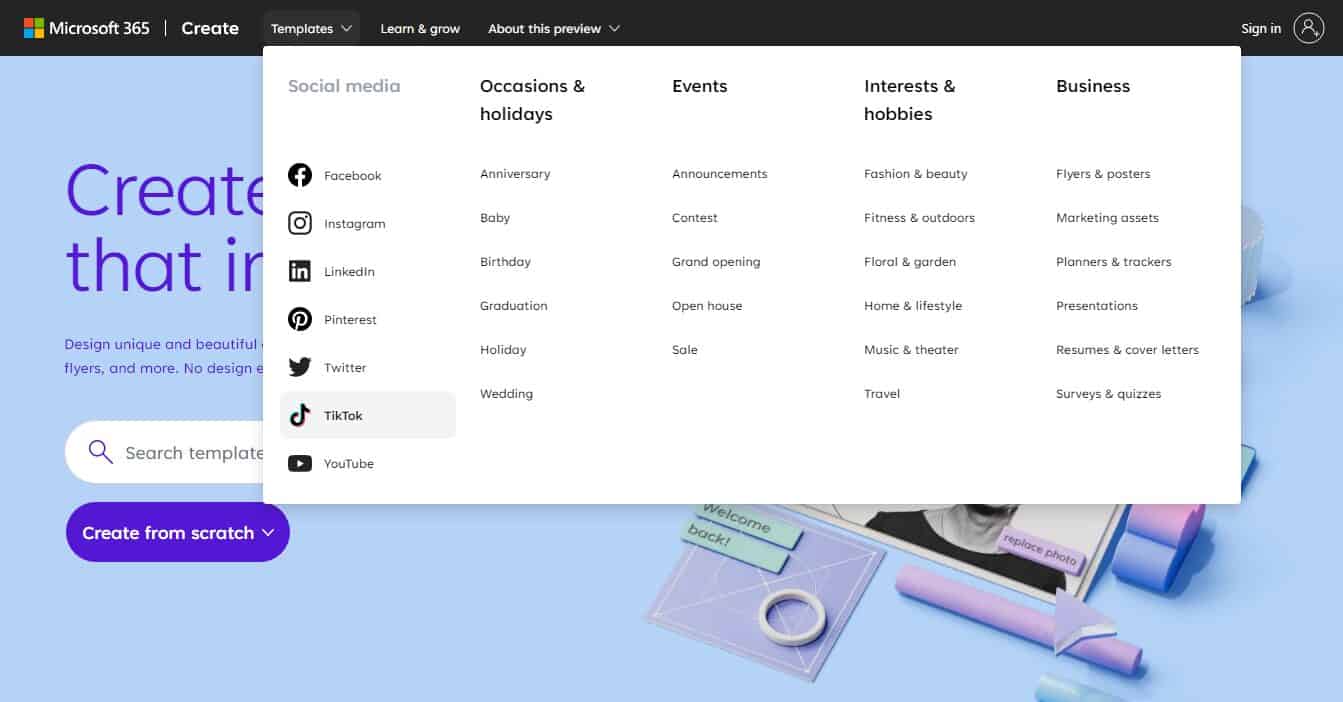Select the Facebook social media icon

coord(300,174)
